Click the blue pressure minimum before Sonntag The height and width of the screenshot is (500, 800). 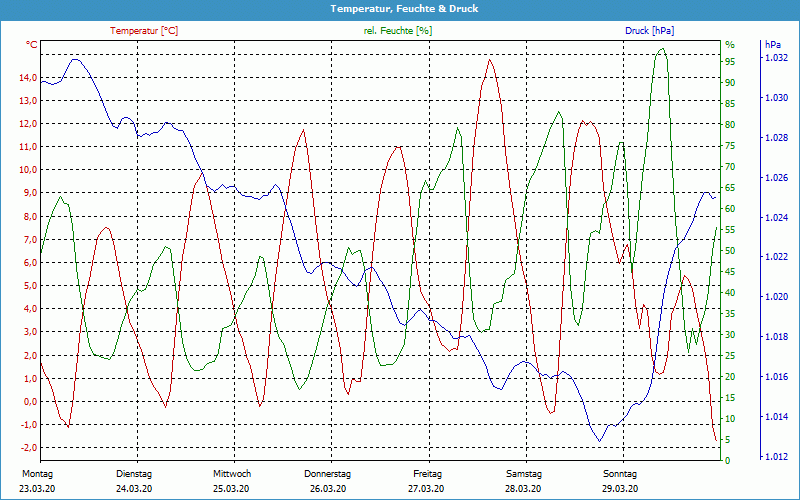pos(600,441)
